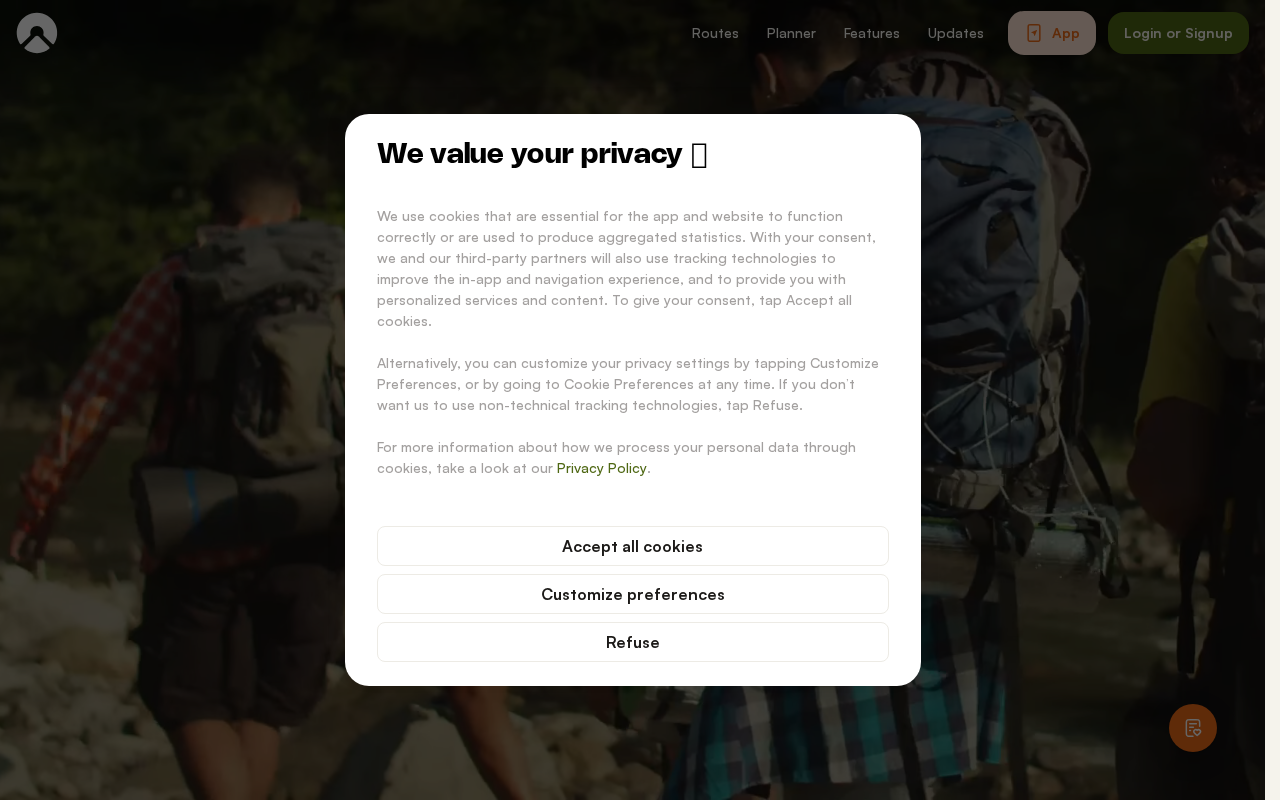Click the App download button
This screenshot has width=1280, height=800.
click(1052, 33)
